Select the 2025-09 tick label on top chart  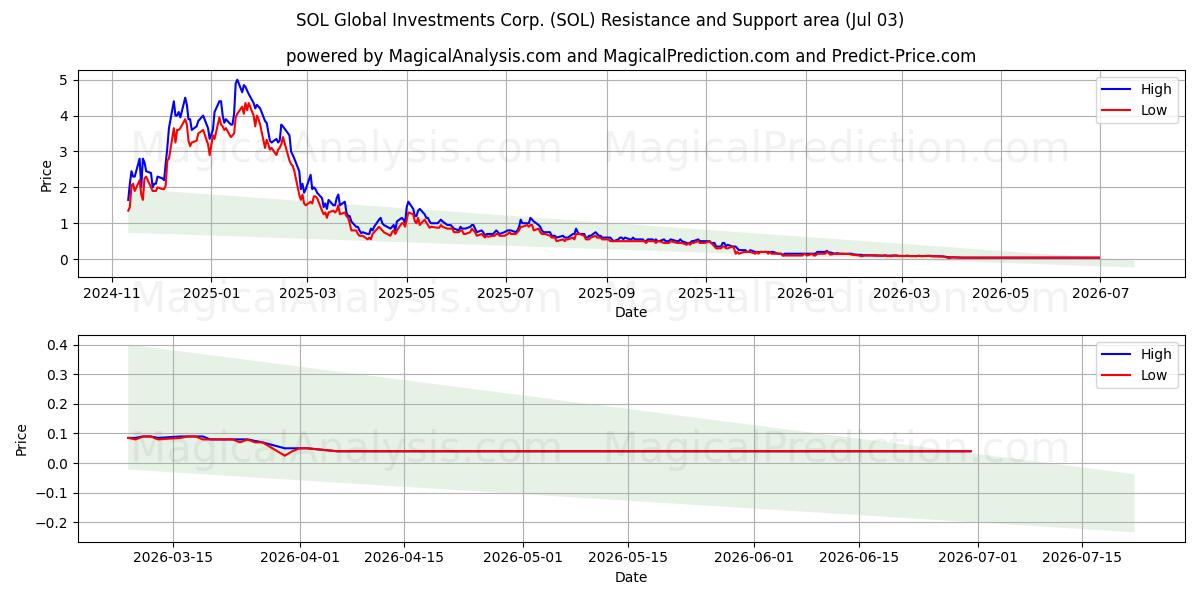pos(607,294)
